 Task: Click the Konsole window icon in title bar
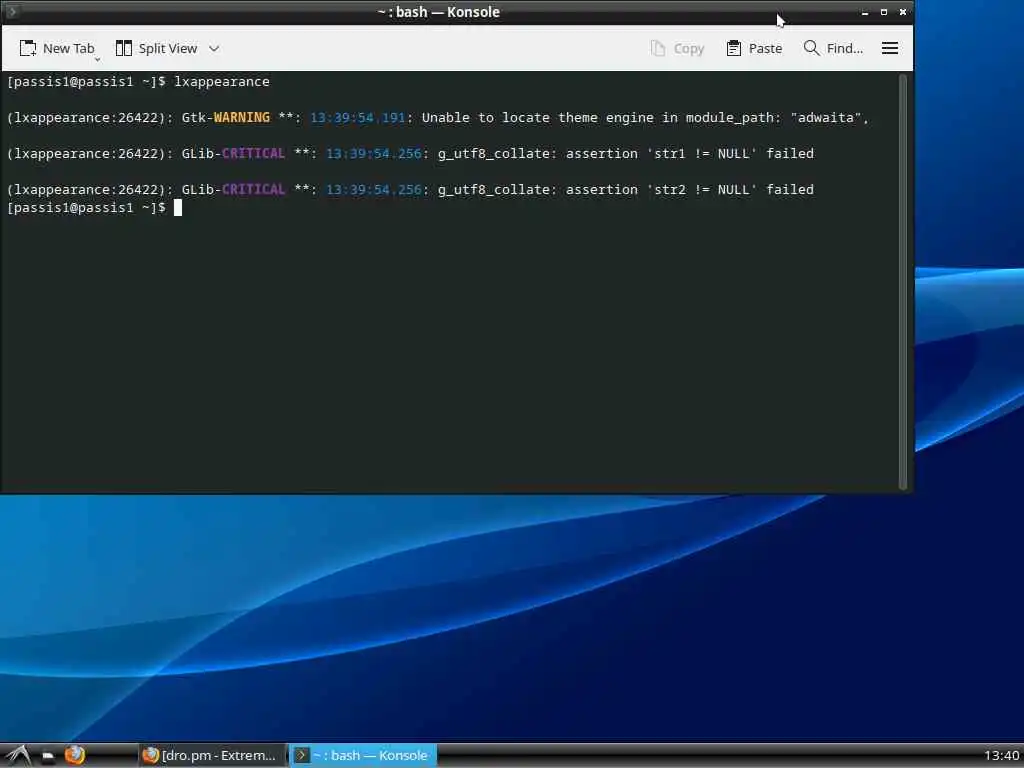(12, 11)
